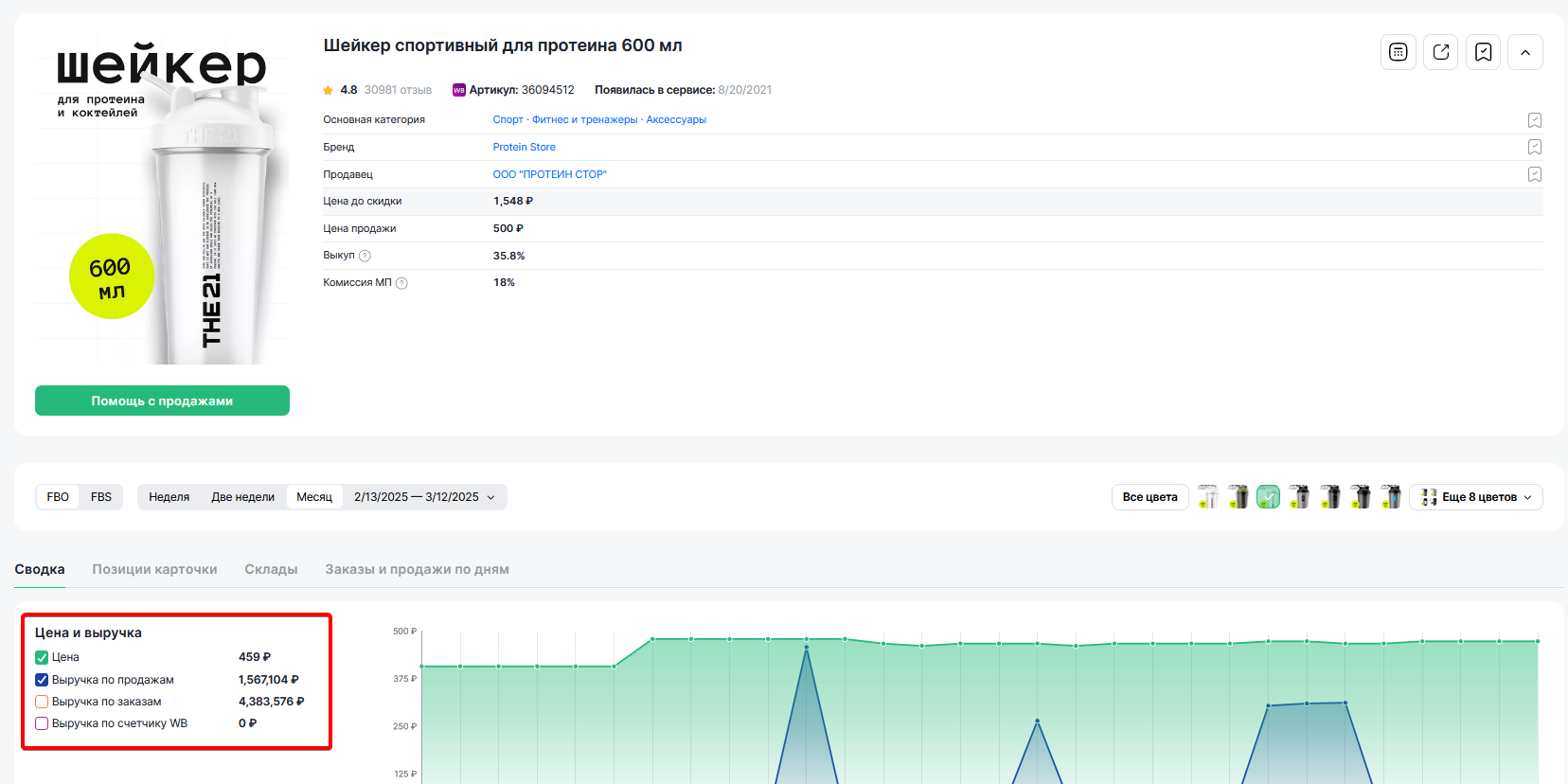Screen dimensions: 1568x784
Task: Click the help icon next to Выкуп
Action: 365,256
